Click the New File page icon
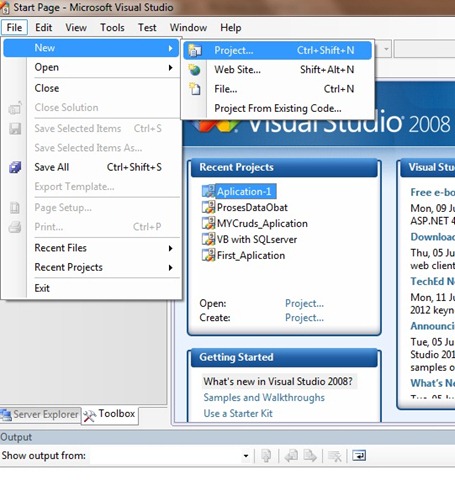The image size is (455, 480). click(x=195, y=89)
